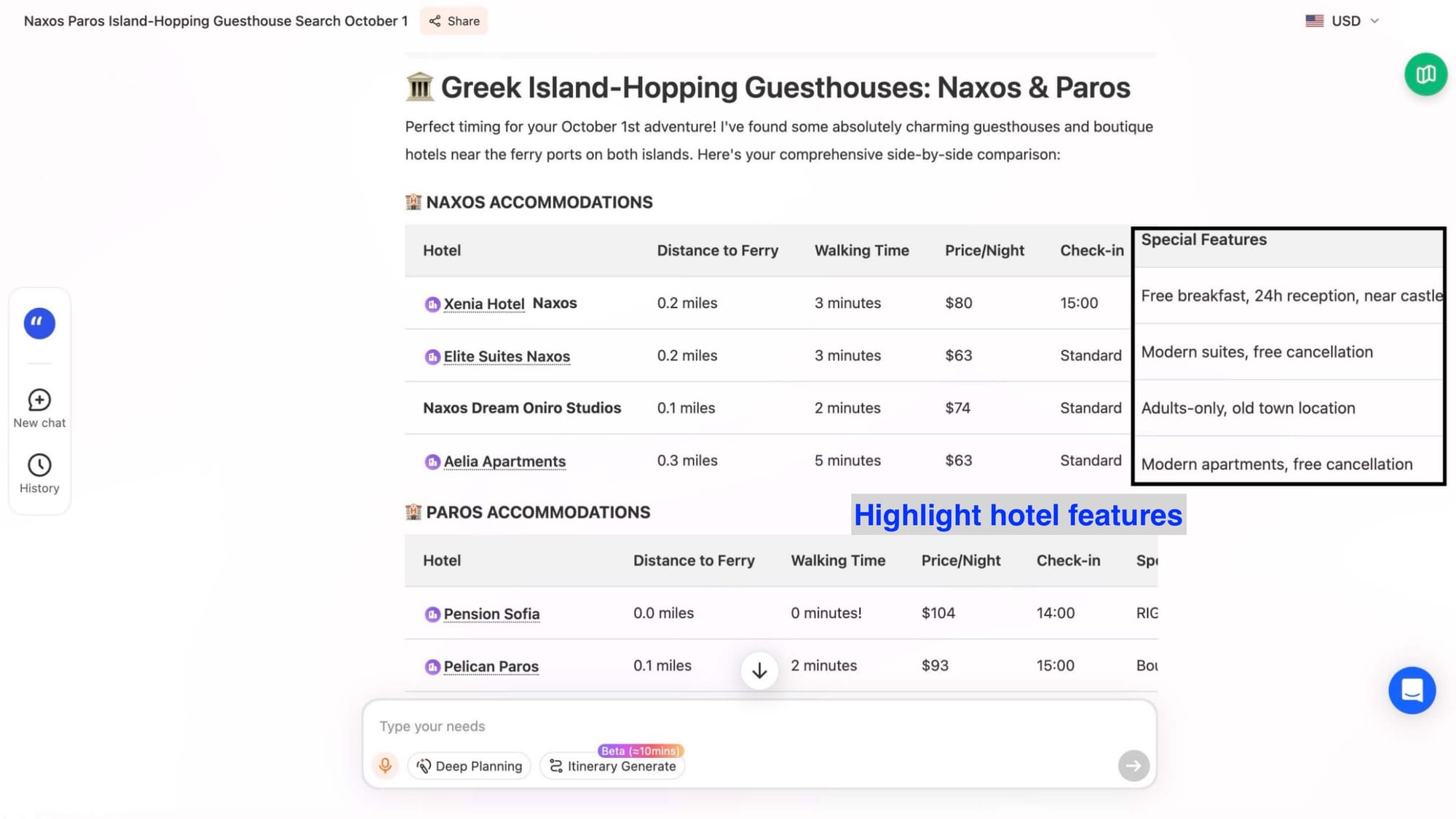Click the chevron next to USD
Image resolution: width=1456 pixels, height=819 pixels.
1374,21
